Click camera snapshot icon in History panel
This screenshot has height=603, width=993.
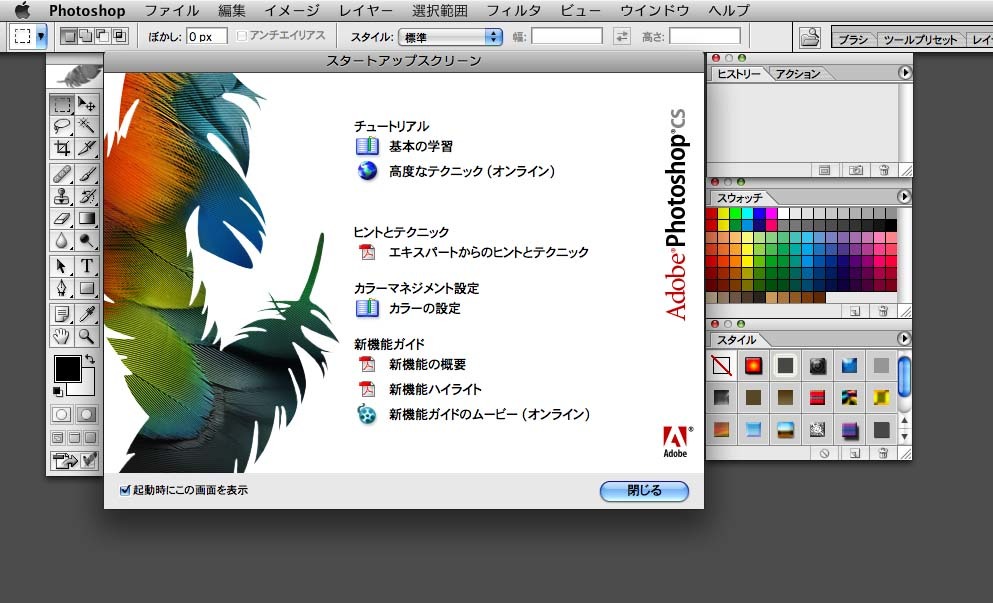pos(856,170)
